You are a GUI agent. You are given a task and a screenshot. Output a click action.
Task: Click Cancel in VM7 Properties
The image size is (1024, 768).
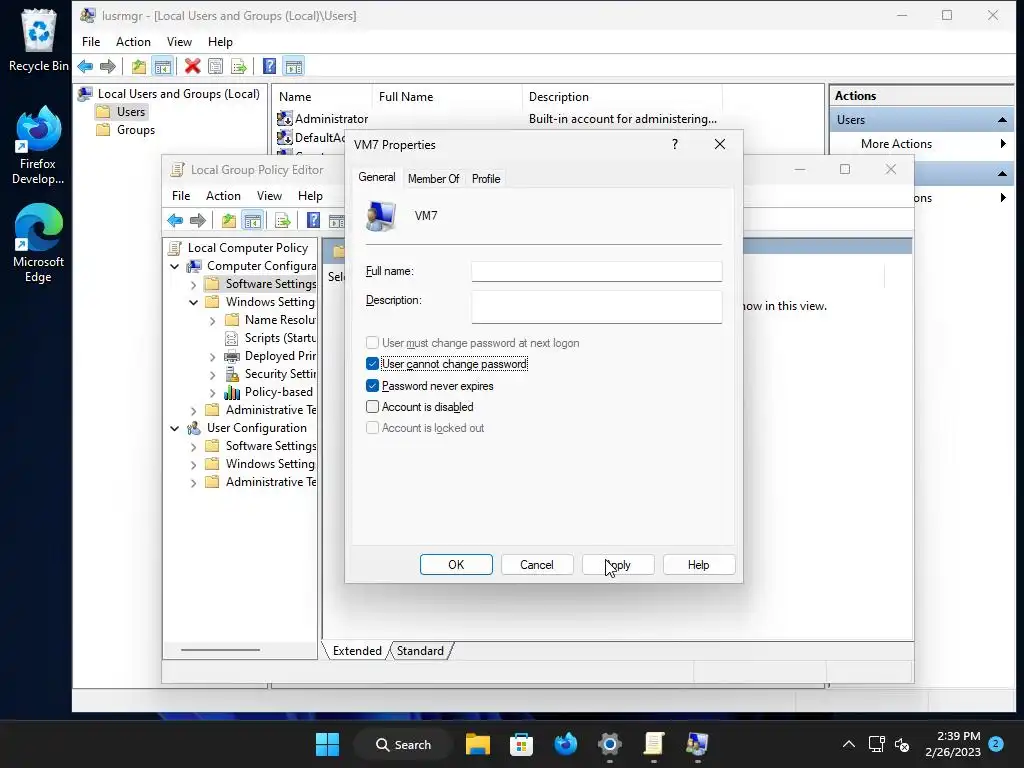click(x=537, y=565)
